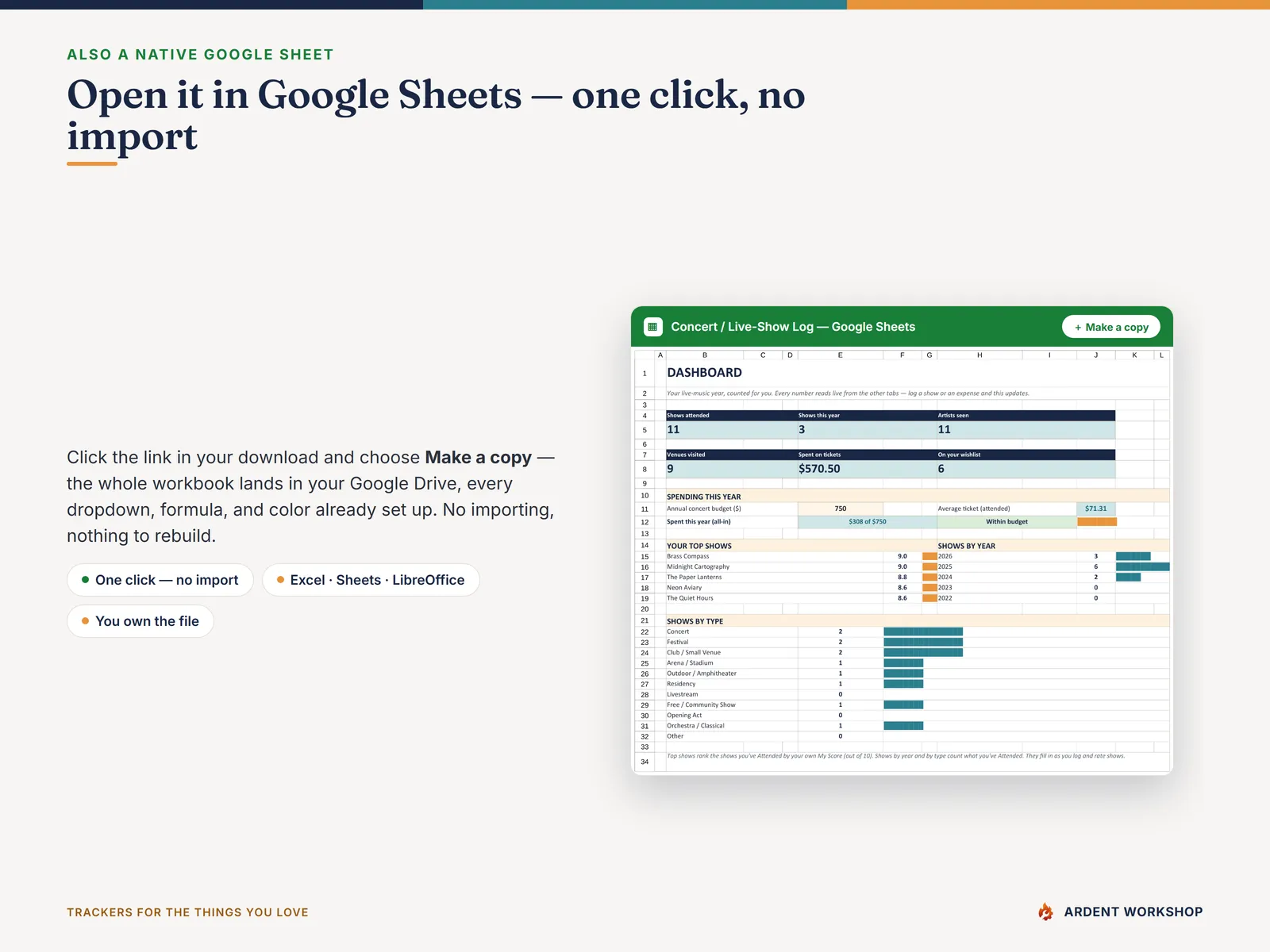
Task: Click the 'ALSO A NATIVE GOOGLE SHEET' eyebrow text
Action: click(200, 55)
